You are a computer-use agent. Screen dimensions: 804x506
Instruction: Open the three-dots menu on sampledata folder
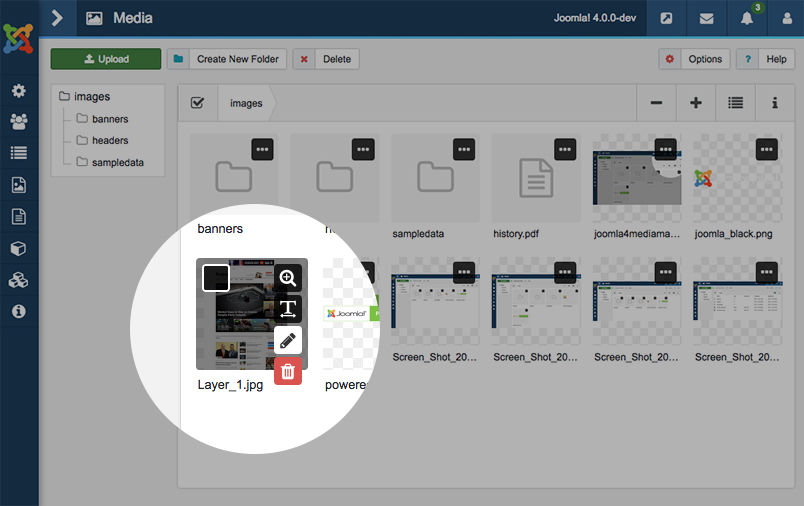(x=463, y=148)
